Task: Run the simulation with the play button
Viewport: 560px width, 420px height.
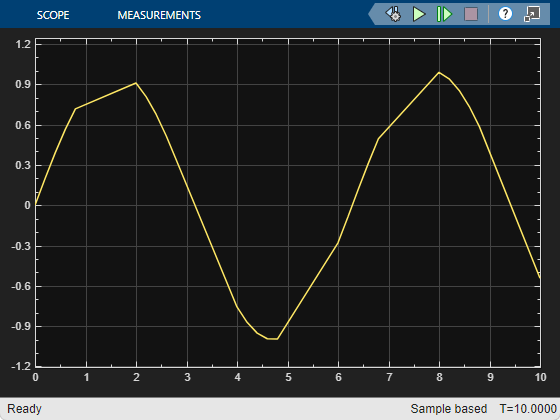Action: point(419,14)
